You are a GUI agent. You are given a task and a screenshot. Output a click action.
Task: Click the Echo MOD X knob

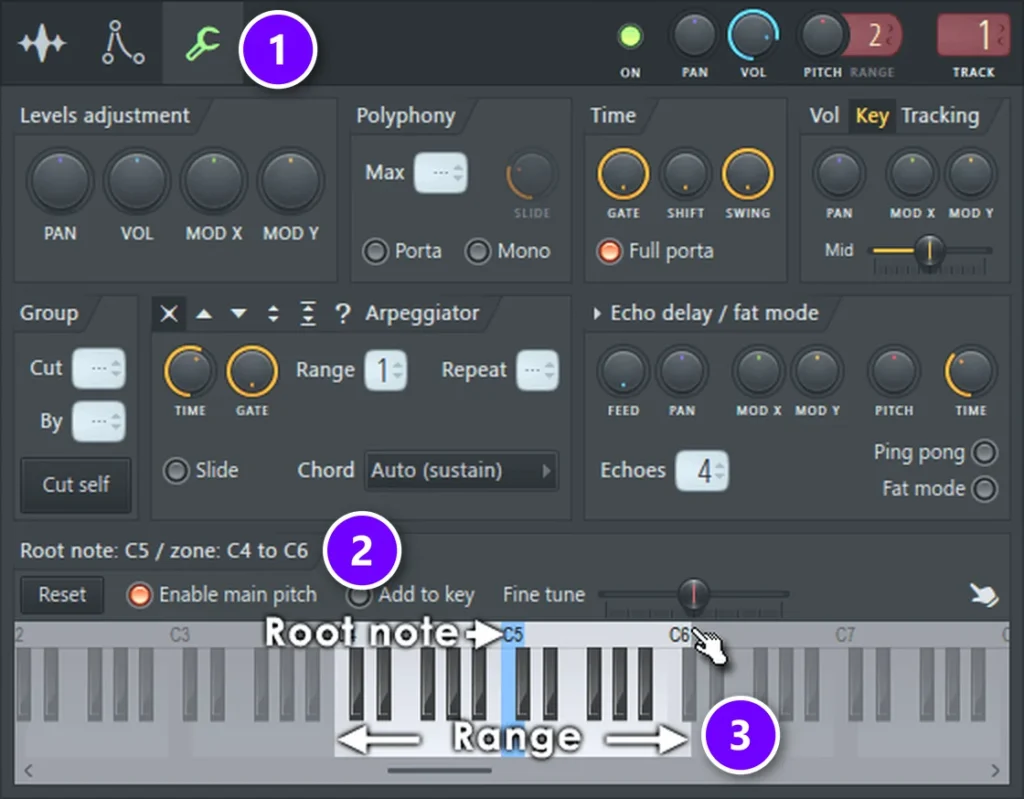pos(758,371)
